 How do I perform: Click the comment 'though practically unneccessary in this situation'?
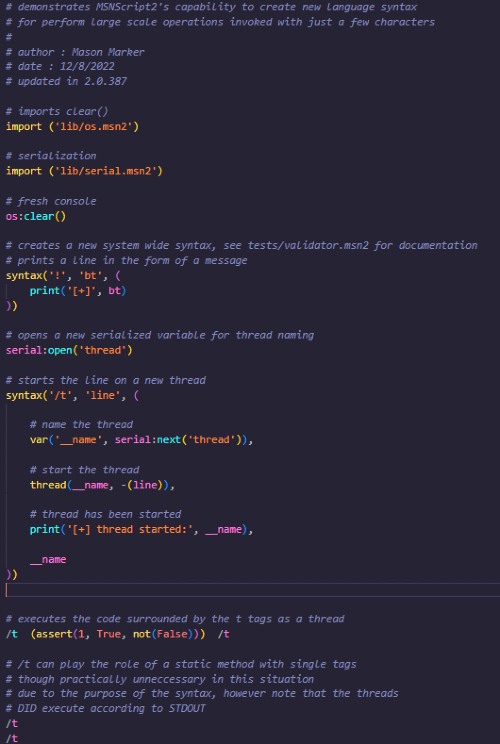tap(160, 679)
